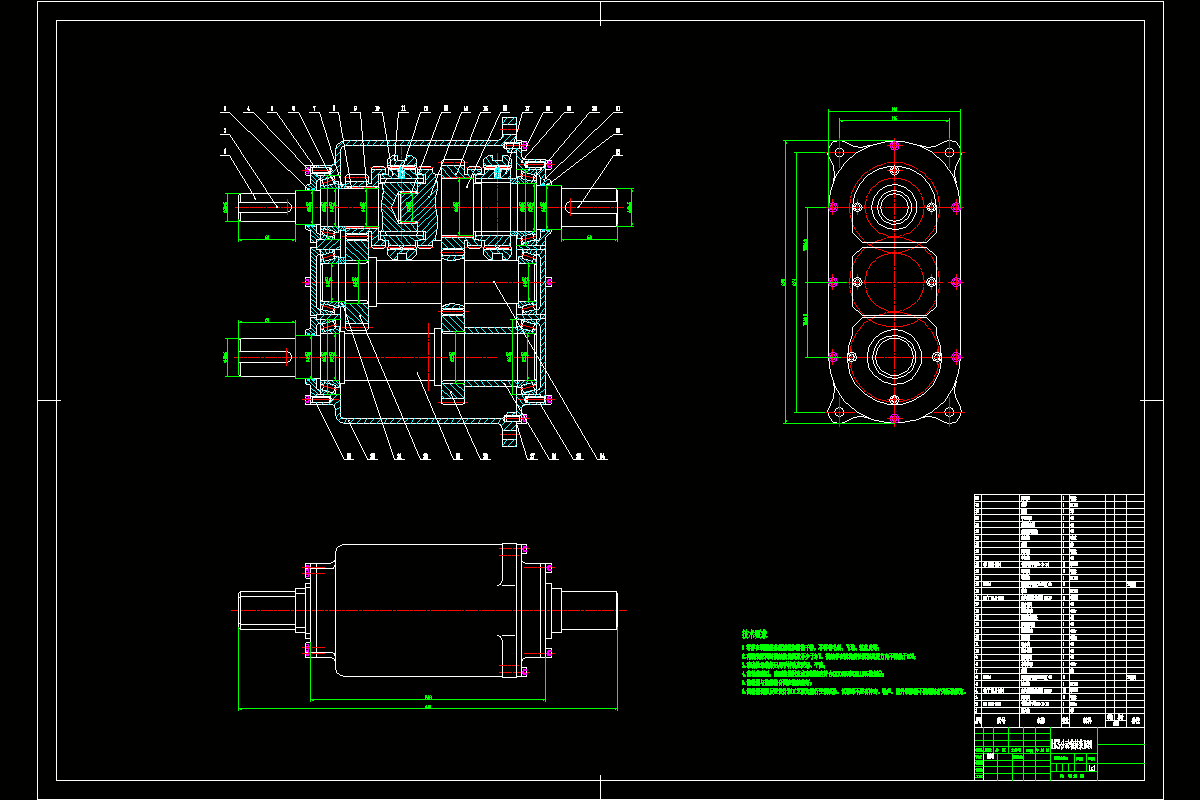Select the upper-right shaft end in section view
This screenshot has width=1200, height=800.
[590, 206]
